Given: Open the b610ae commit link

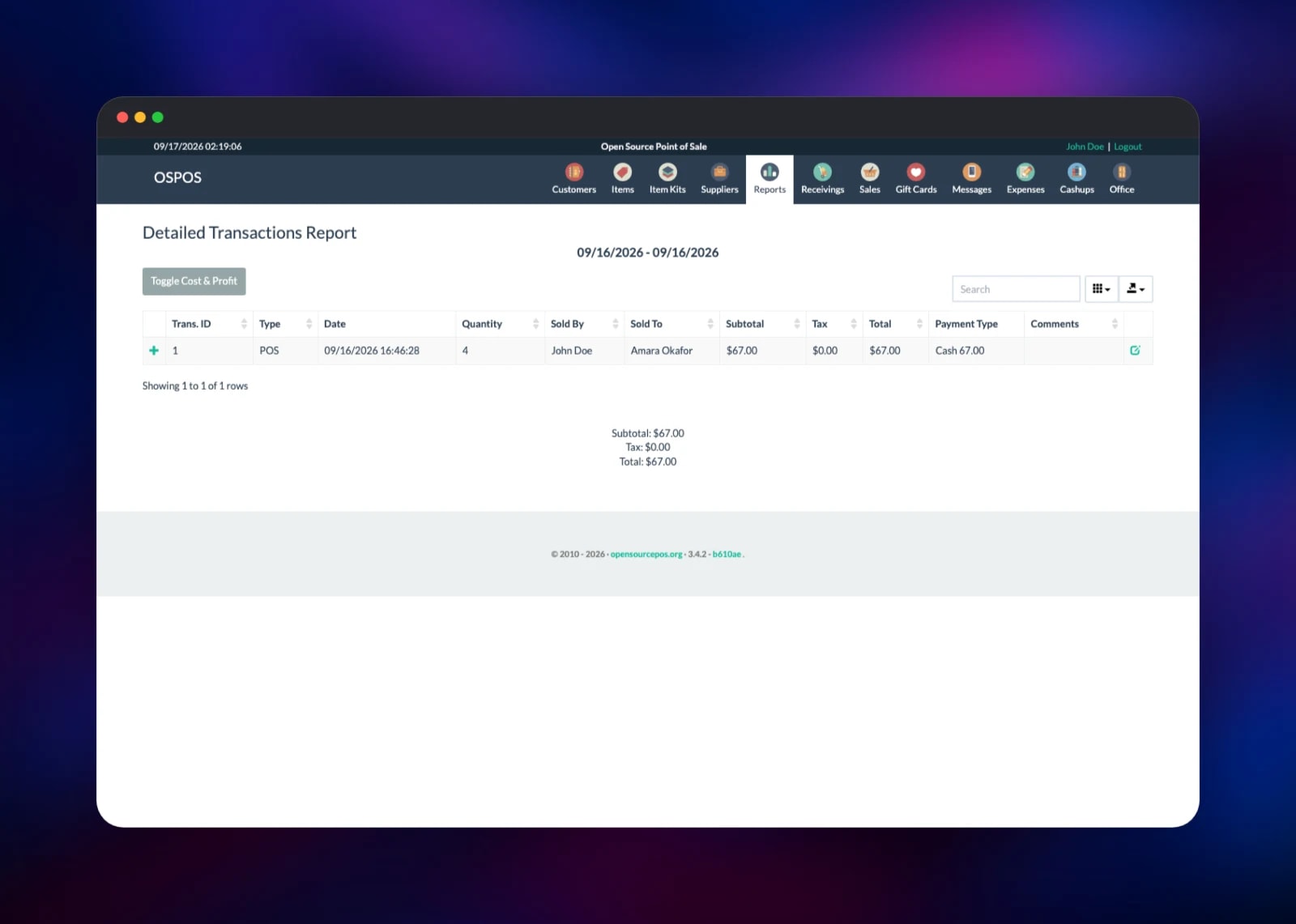Looking at the screenshot, I should [x=727, y=555].
